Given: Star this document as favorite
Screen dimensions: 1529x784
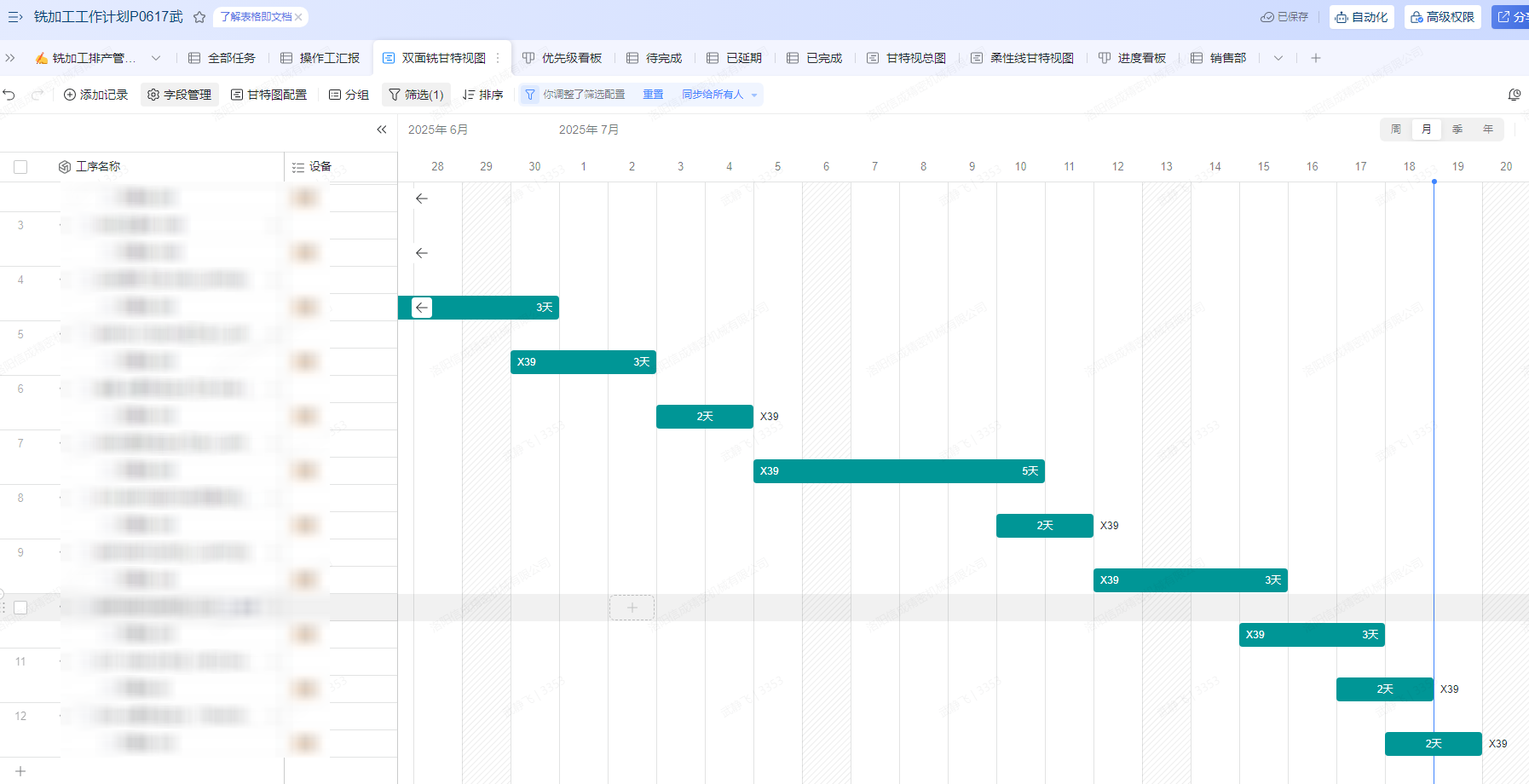Looking at the screenshot, I should tap(199, 17).
